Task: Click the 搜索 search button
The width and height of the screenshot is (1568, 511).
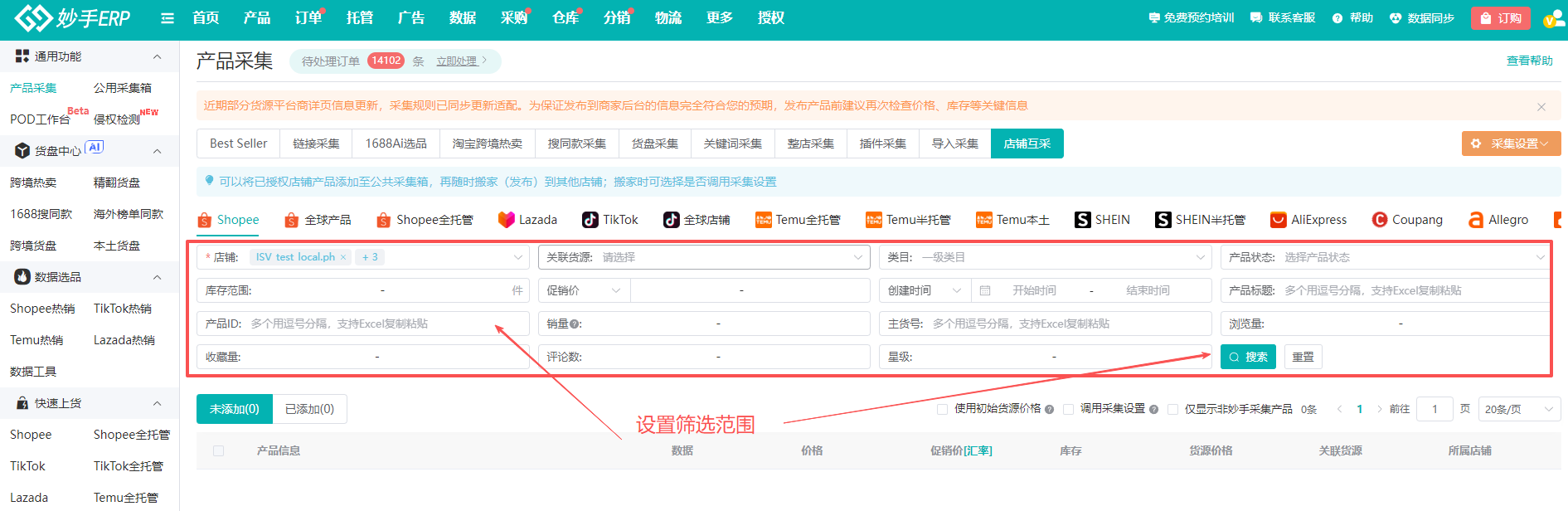Action: 1248,357
